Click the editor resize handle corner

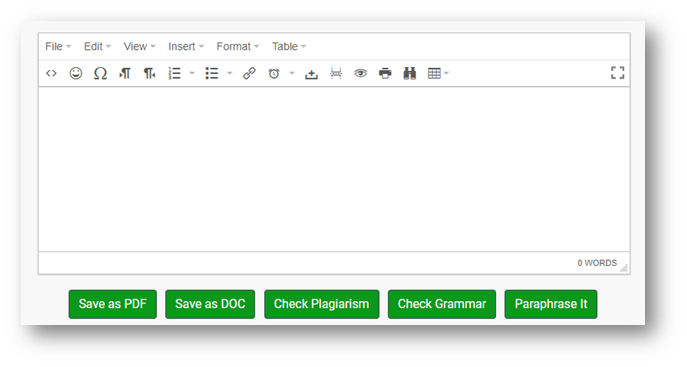623,268
